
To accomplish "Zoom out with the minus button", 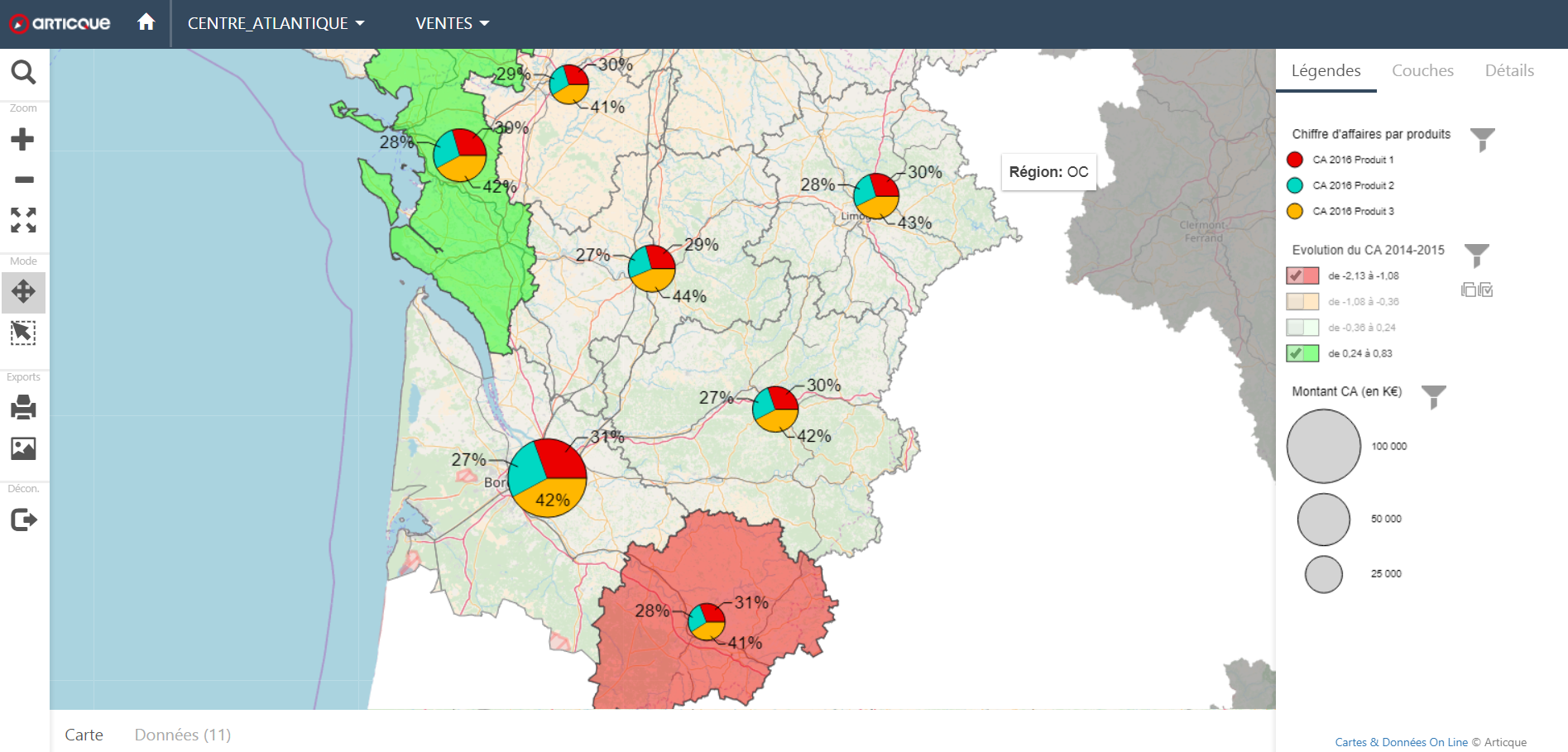I will [x=24, y=180].
